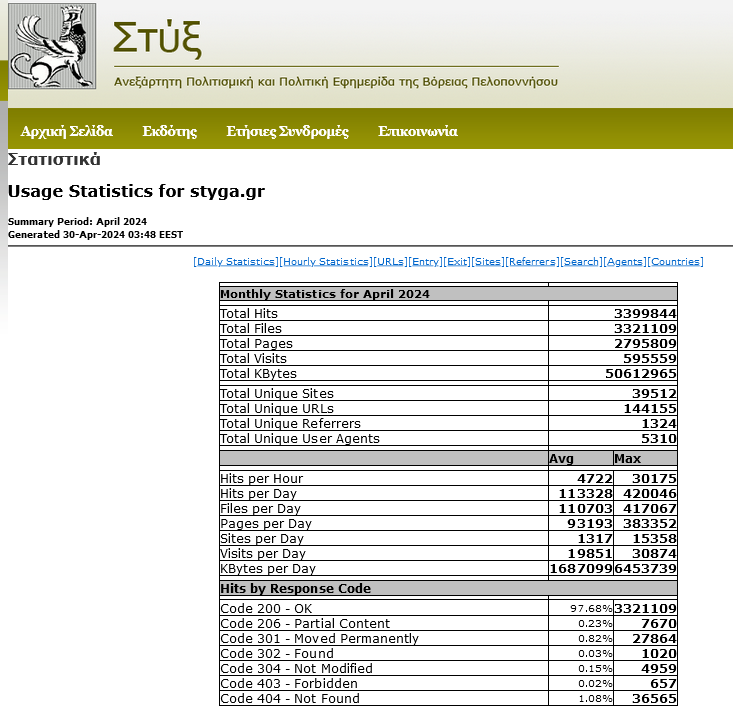Go to Ετήσιες Συνδρομές page
This screenshot has width=733, height=706.
[287, 131]
